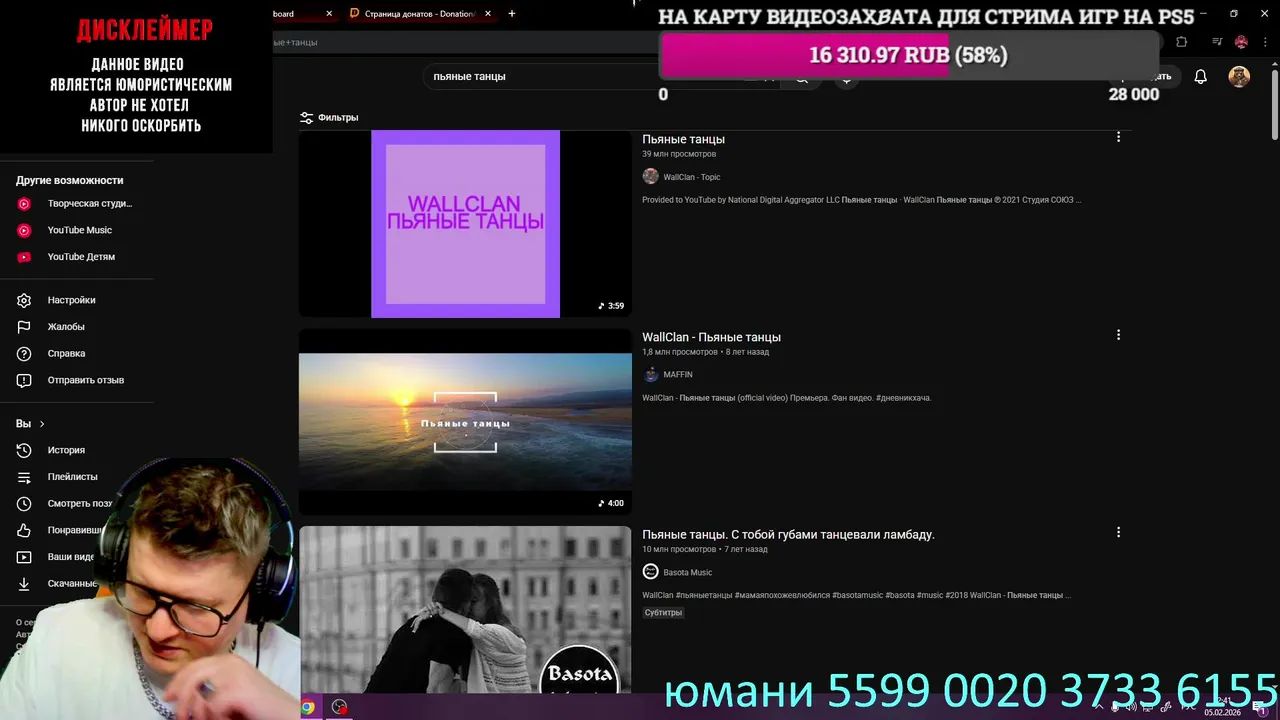The height and width of the screenshot is (720, 1280).
Task: Click MAFFIN channel avatar
Action: pos(650,374)
